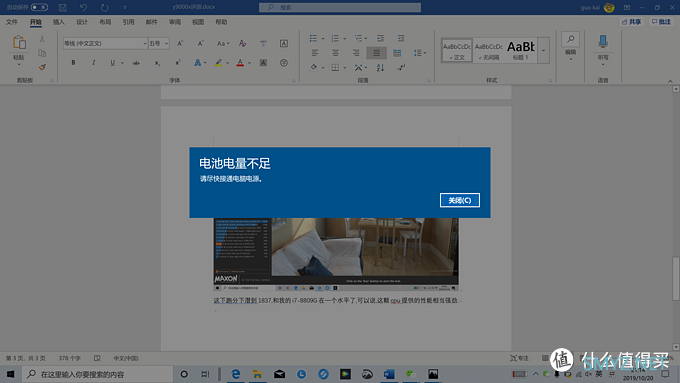Image resolution: width=680 pixels, height=383 pixels.
Task: Toggle underline formatting
Action: 113,63
